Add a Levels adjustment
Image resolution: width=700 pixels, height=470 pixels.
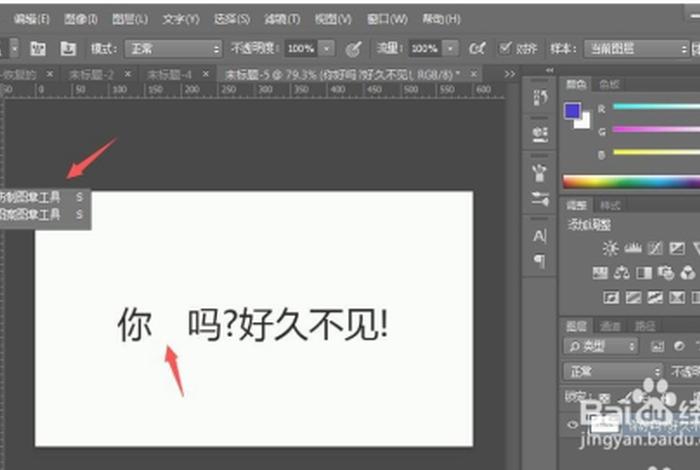633,248
